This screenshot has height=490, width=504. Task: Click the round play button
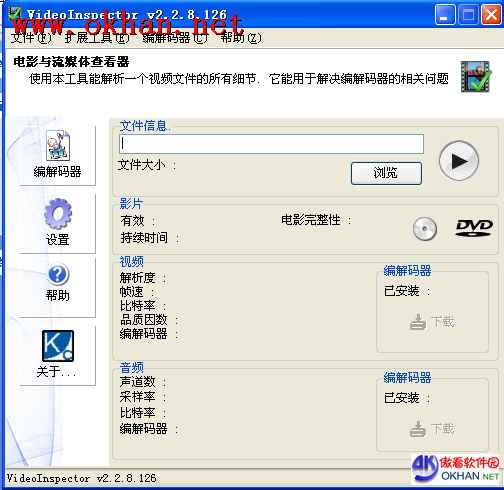[459, 161]
